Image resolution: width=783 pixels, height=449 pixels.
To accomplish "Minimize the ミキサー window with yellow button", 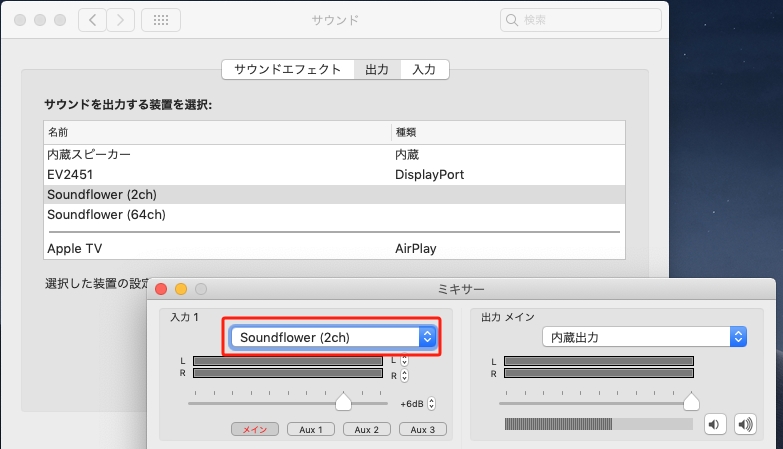I will 181,289.
